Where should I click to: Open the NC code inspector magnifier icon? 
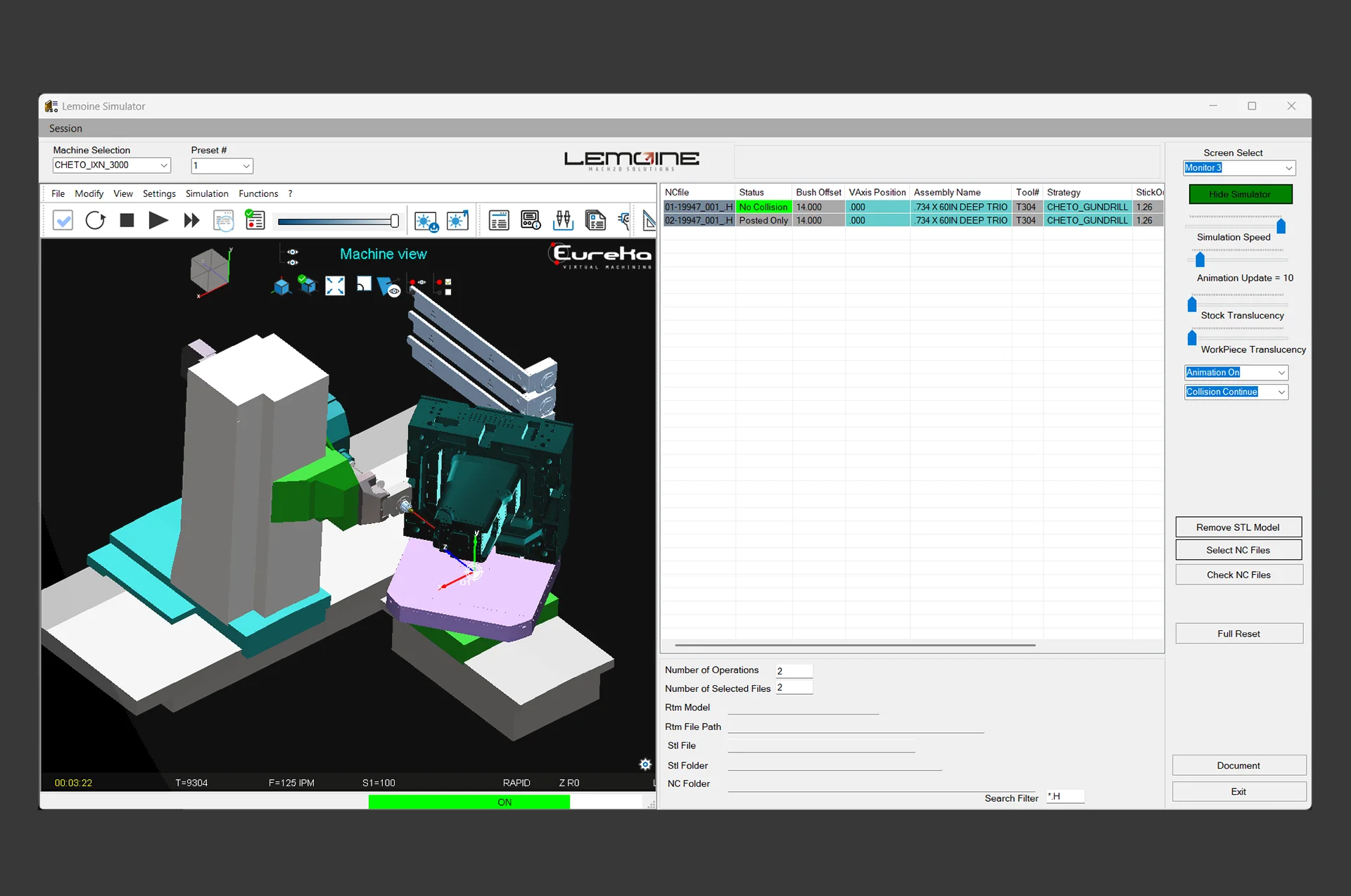[223, 221]
